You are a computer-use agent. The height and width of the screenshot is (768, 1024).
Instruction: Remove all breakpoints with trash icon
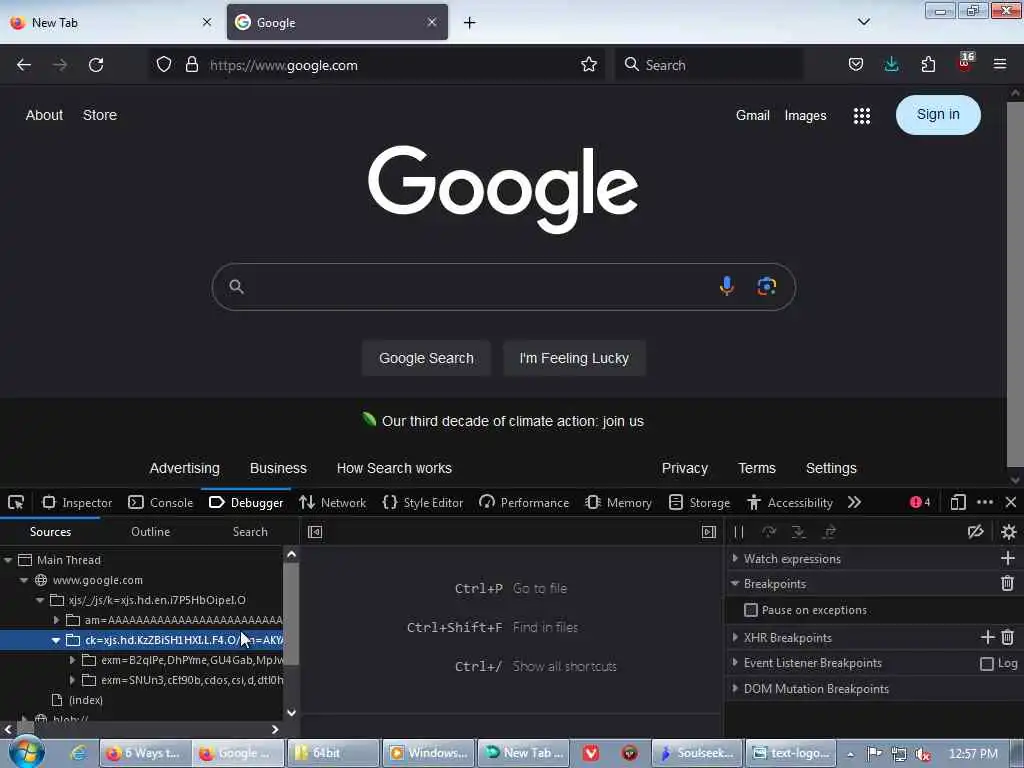(x=1007, y=583)
